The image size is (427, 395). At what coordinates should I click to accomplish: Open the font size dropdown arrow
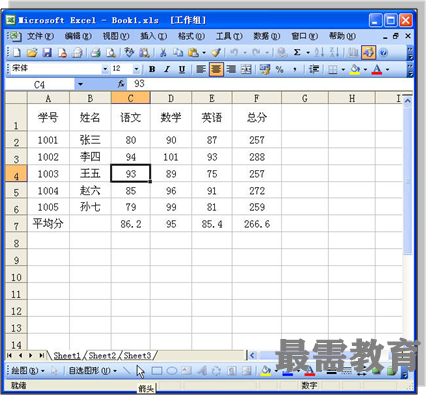coord(136,69)
